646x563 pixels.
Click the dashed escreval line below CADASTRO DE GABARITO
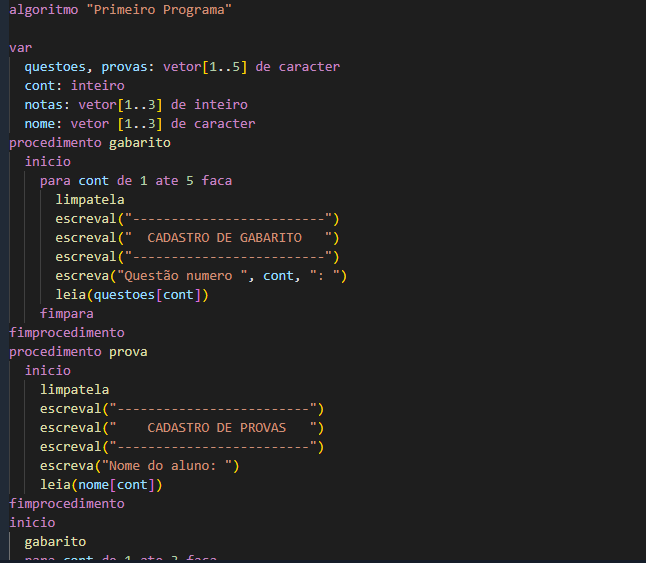click(x=197, y=257)
